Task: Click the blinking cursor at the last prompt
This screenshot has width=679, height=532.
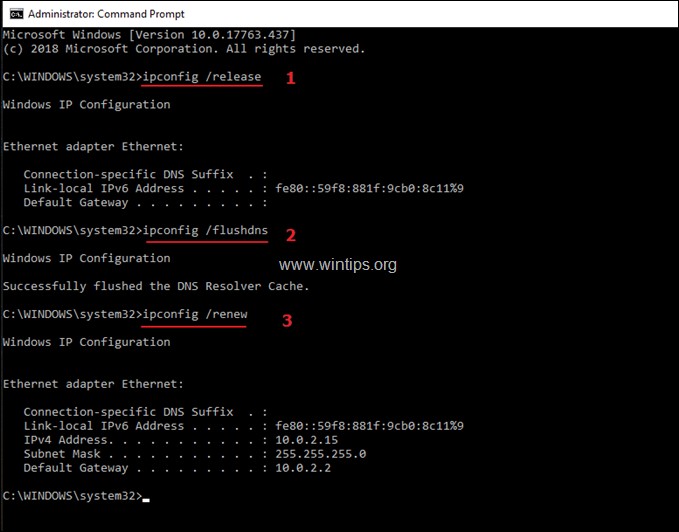Action: [146, 500]
